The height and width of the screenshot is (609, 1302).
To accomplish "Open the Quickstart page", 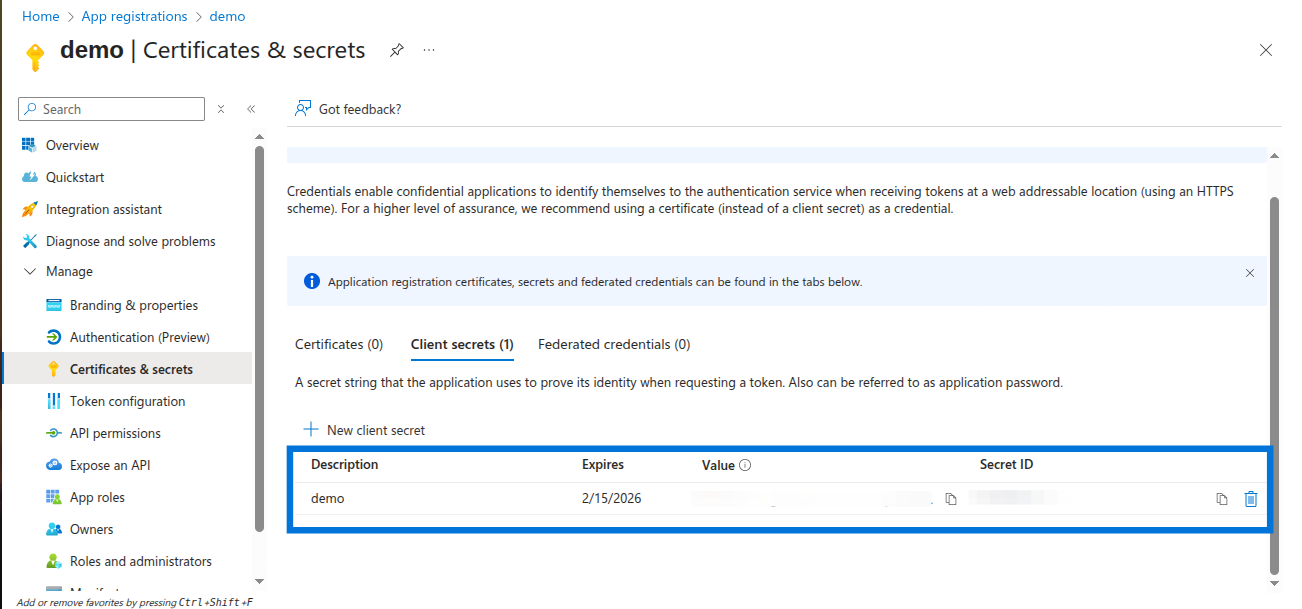I will pyautogui.click(x=75, y=177).
